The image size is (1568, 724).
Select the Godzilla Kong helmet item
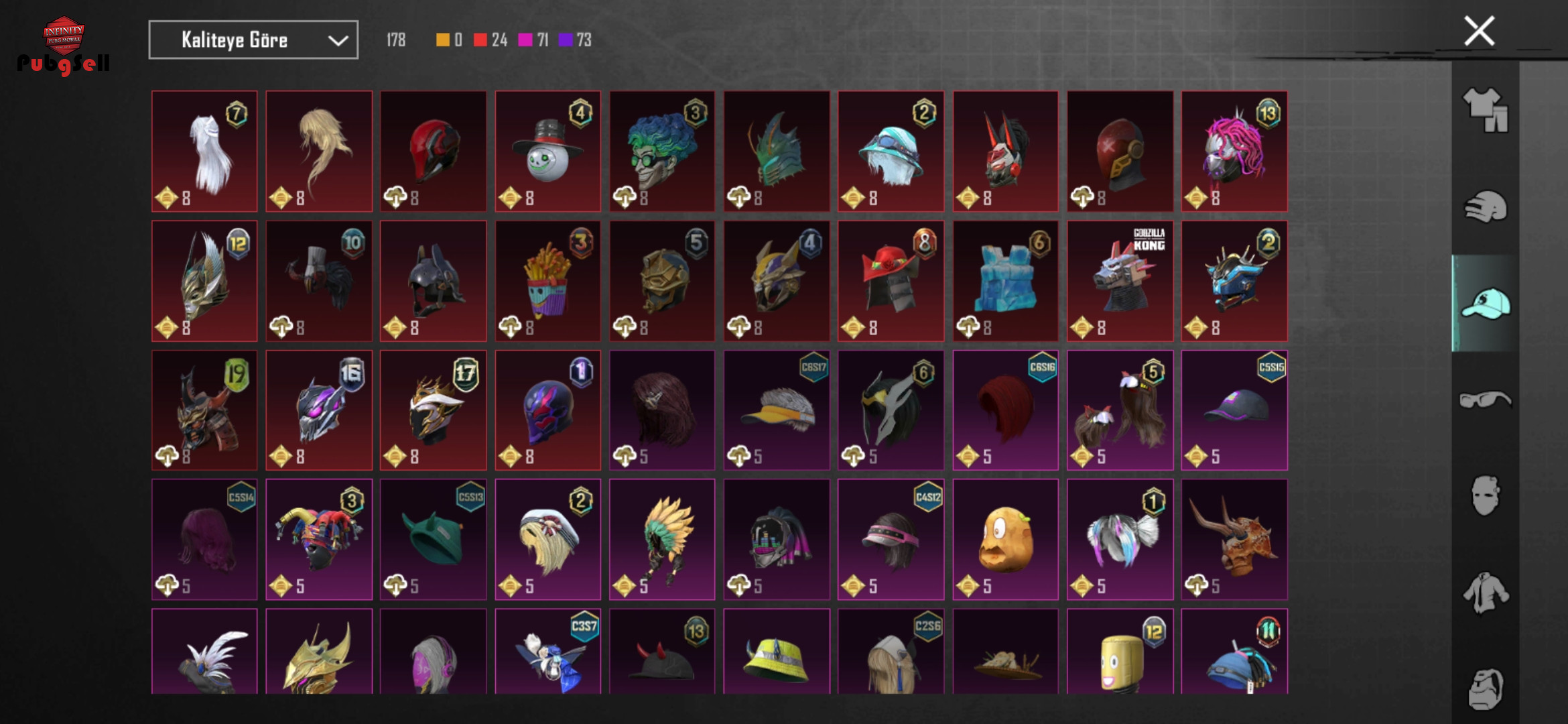tap(1120, 281)
